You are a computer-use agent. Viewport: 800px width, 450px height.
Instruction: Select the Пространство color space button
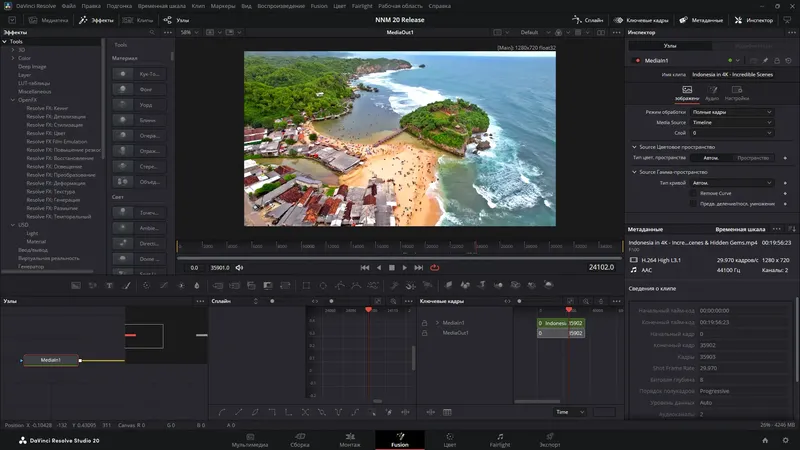pyautogui.click(x=753, y=158)
